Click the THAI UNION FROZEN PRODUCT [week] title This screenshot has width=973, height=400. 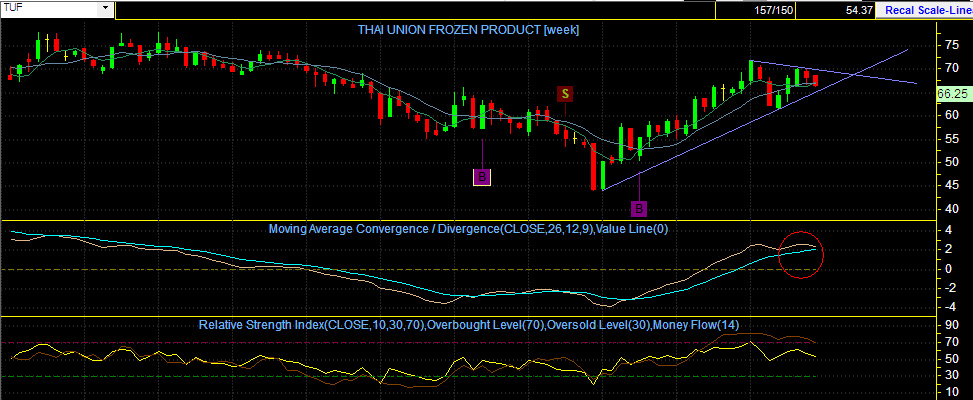pos(468,29)
